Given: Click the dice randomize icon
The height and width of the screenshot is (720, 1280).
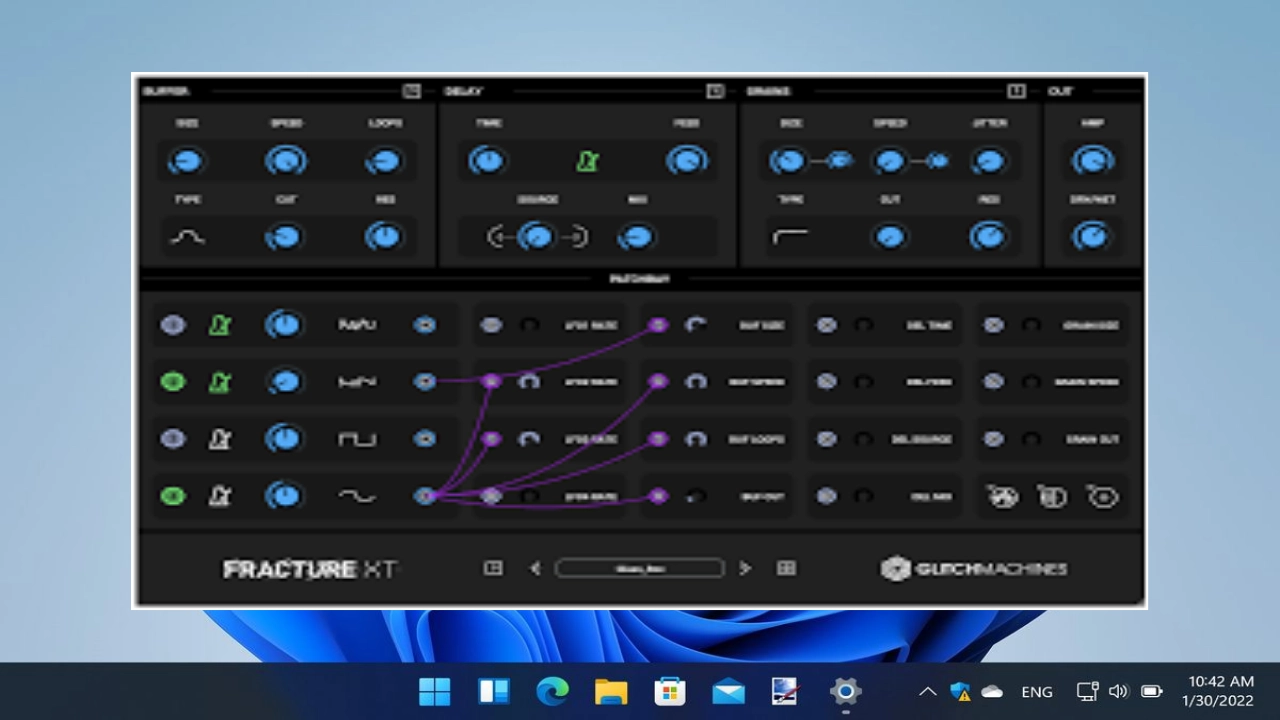Looking at the screenshot, I should point(1002,496).
